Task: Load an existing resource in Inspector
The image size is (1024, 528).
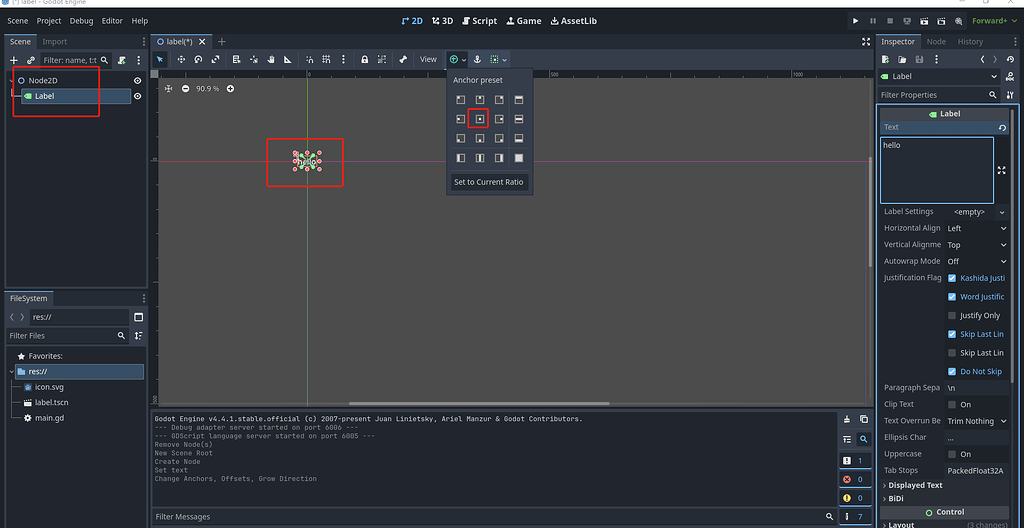Action: [x=902, y=59]
